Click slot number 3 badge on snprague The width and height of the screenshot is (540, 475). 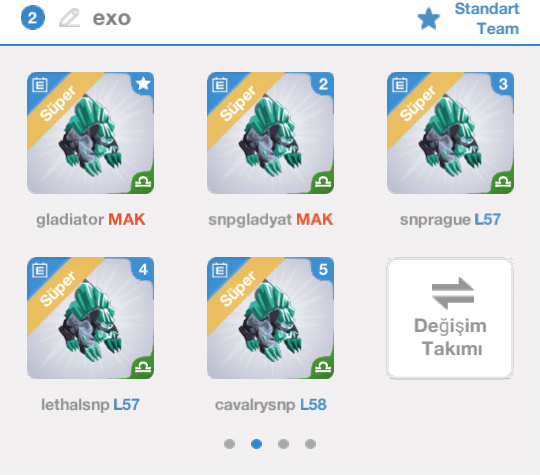[x=503, y=84]
